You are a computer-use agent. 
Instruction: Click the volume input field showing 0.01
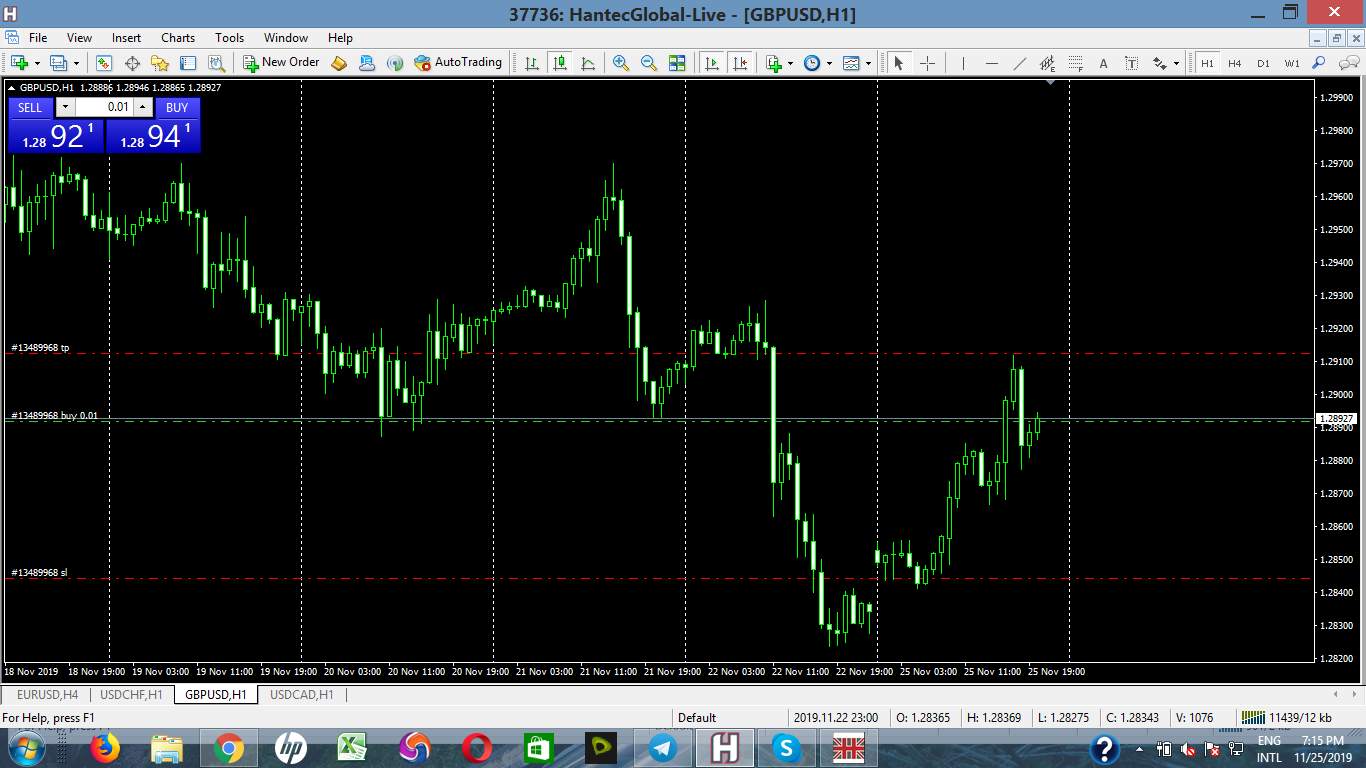pyautogui.click(x=105, y=107)
